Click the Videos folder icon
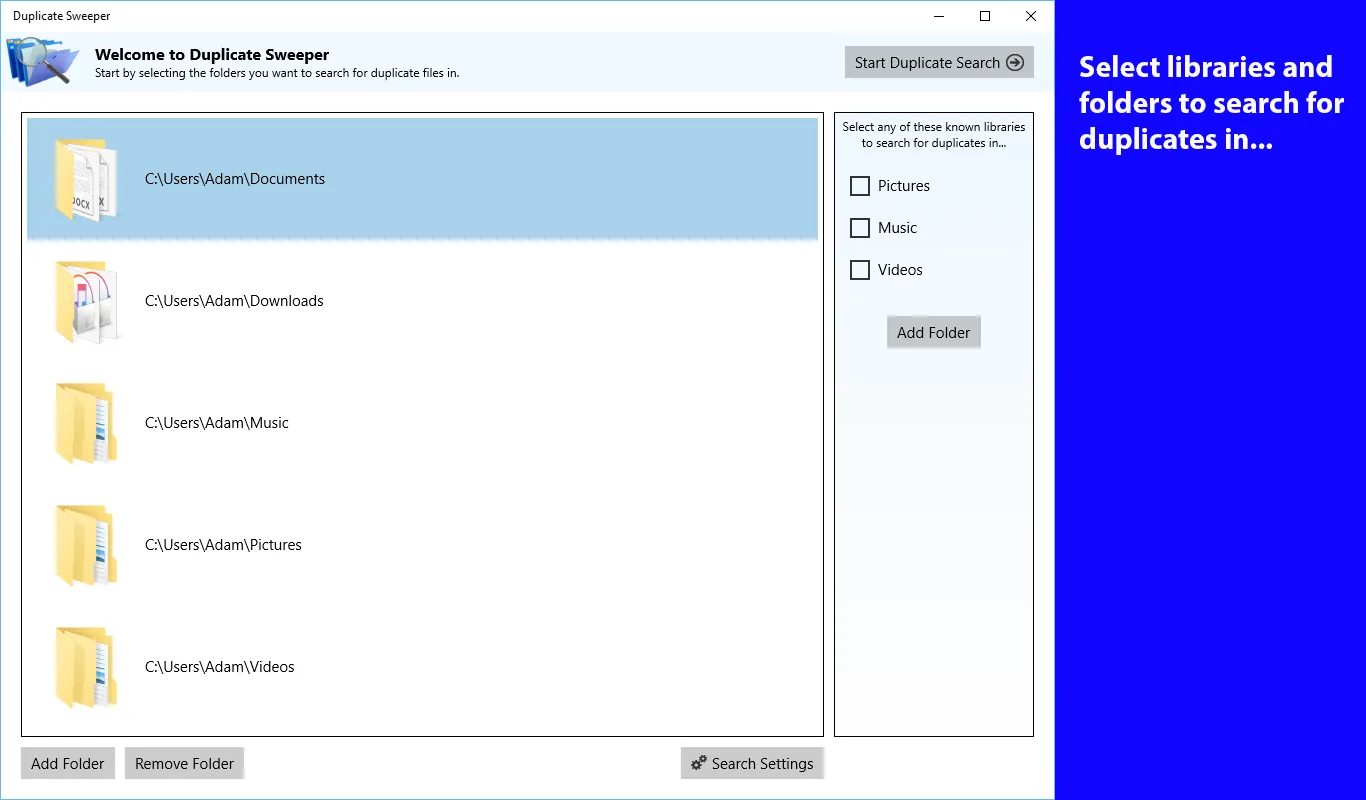Screen dimensions: 1366x800 86,668
